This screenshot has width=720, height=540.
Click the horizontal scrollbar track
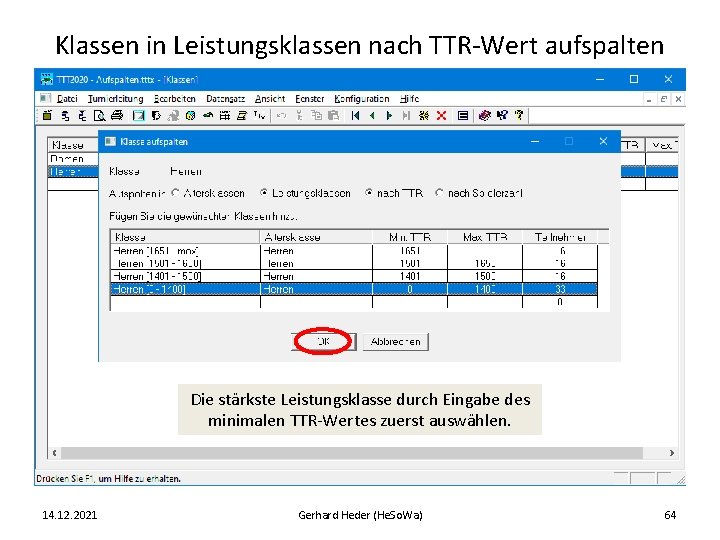(352, 453)
